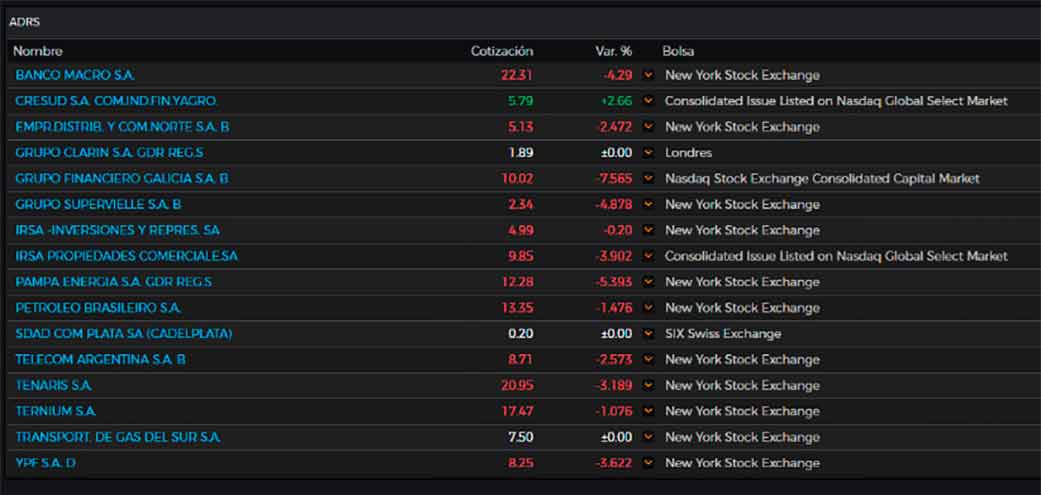Click PETROLEO BRASILEIRO S.A. name
The image size is (1041, 495).
(x=98, y=308)
